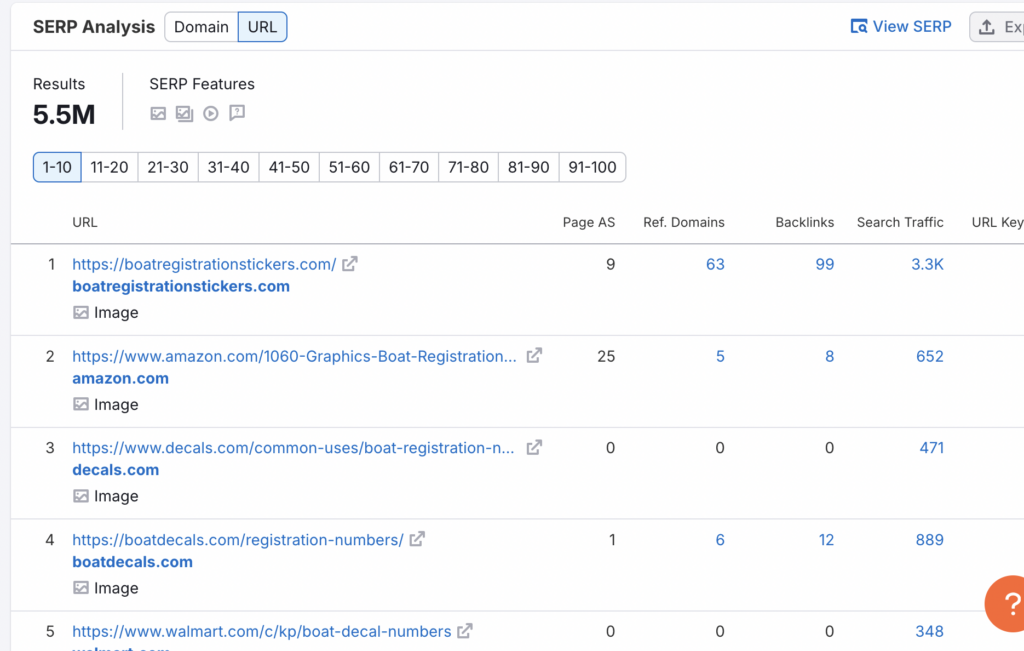
Task: Select results range 71-80
Action: [x=468, y=167]
